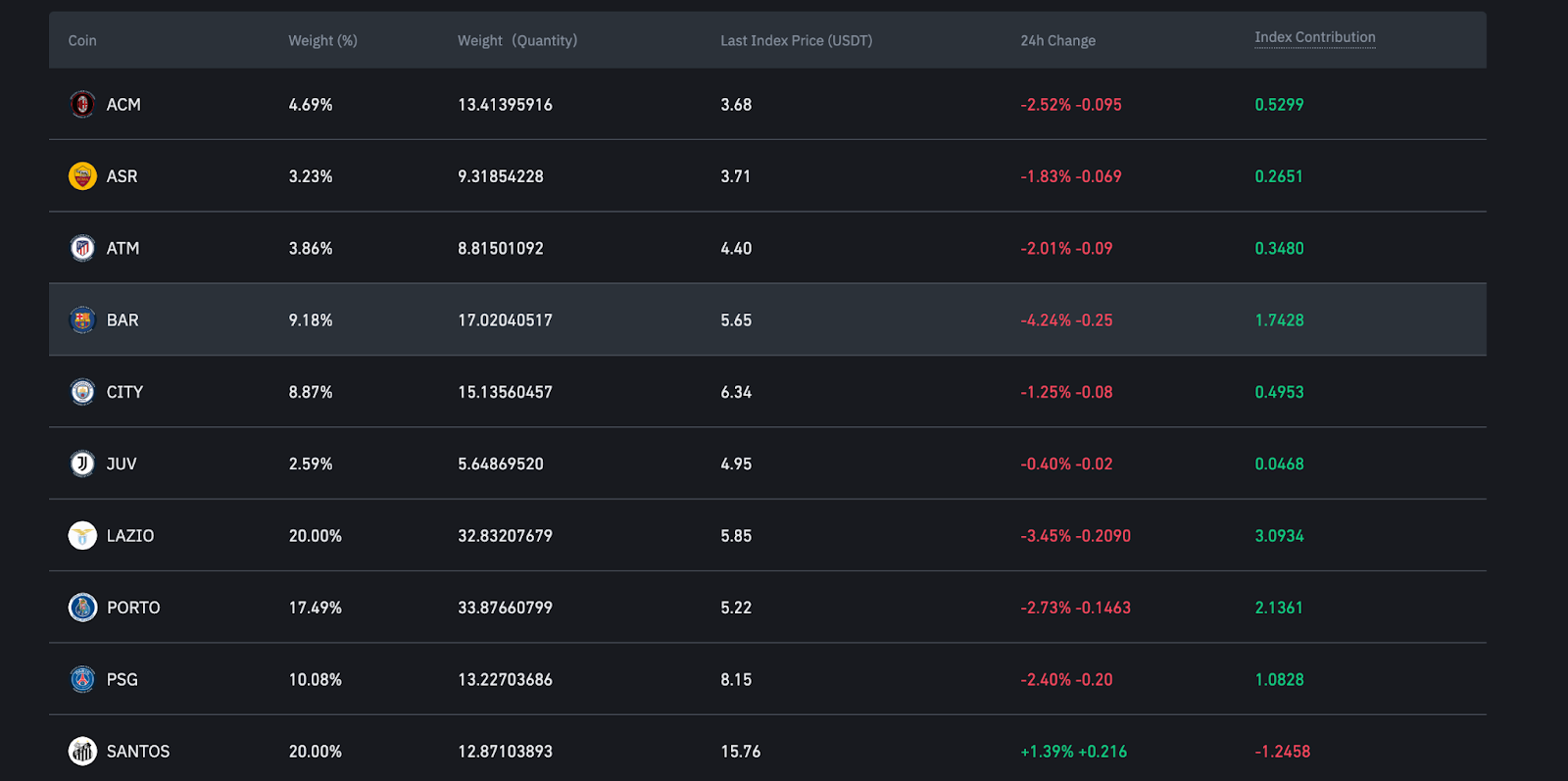Viewport: 1568px width, 781px height.
Task: Click the CITY coin logo icon
Action: 82,392
